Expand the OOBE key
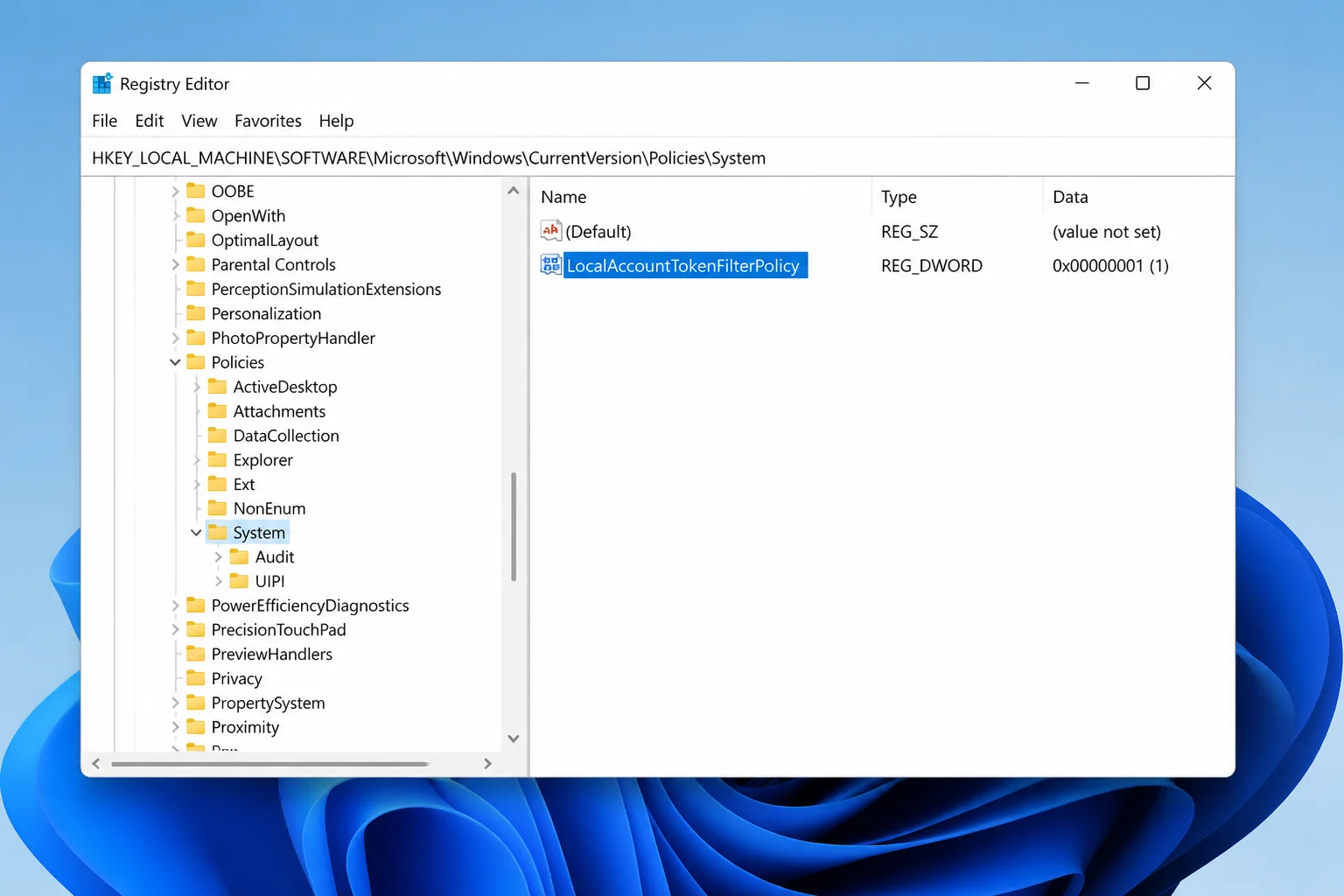 point(175,191)
